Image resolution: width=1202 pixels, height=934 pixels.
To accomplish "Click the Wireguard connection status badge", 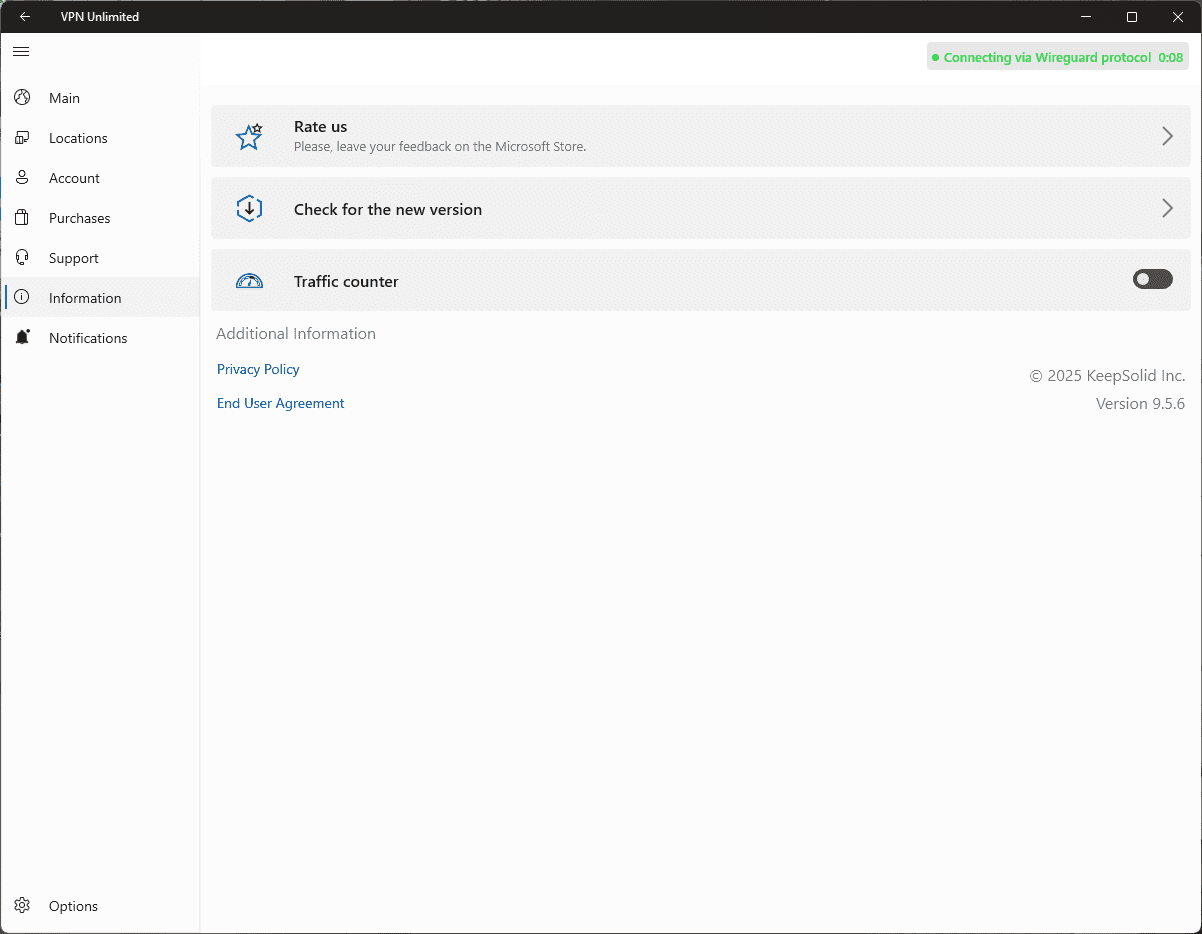I will point(1057,57).
